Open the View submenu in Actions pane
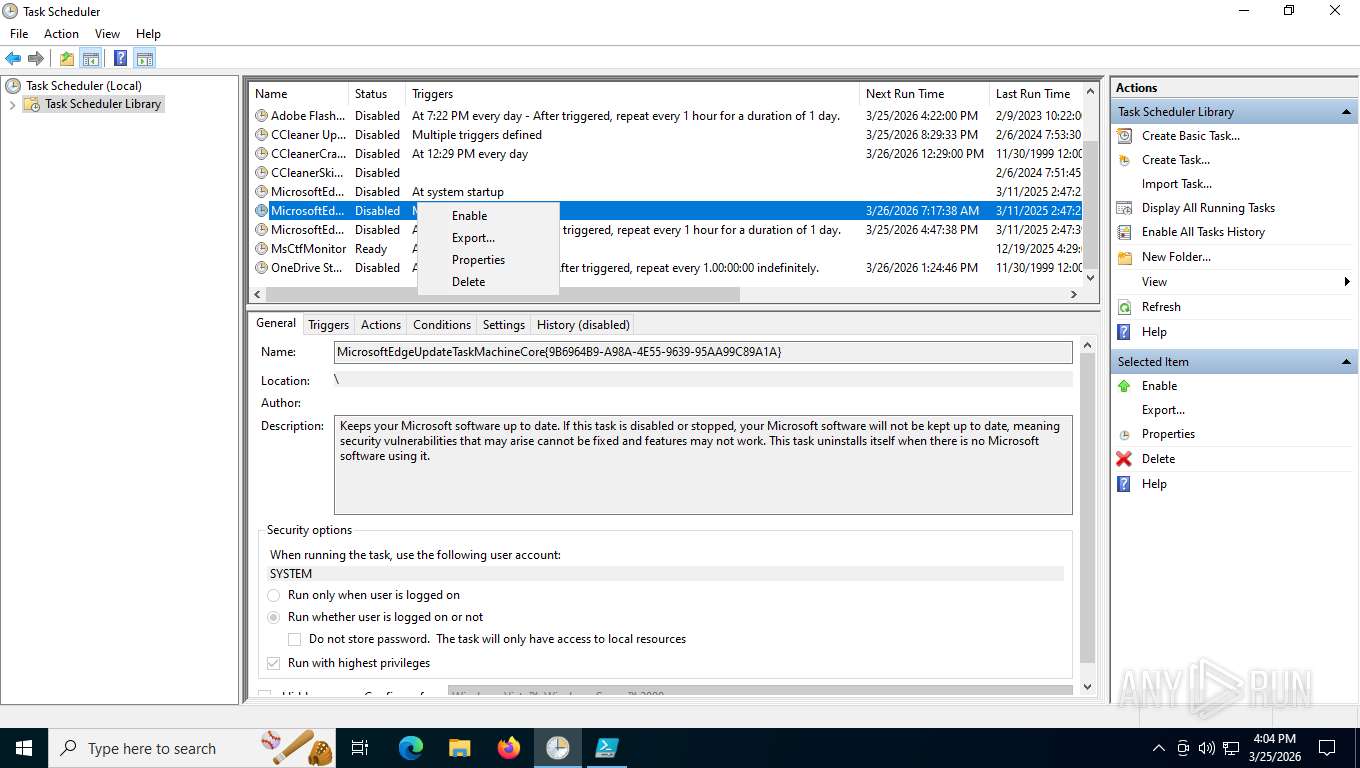The height and width of the screenshot is (768, 1360). point(1235,282)
